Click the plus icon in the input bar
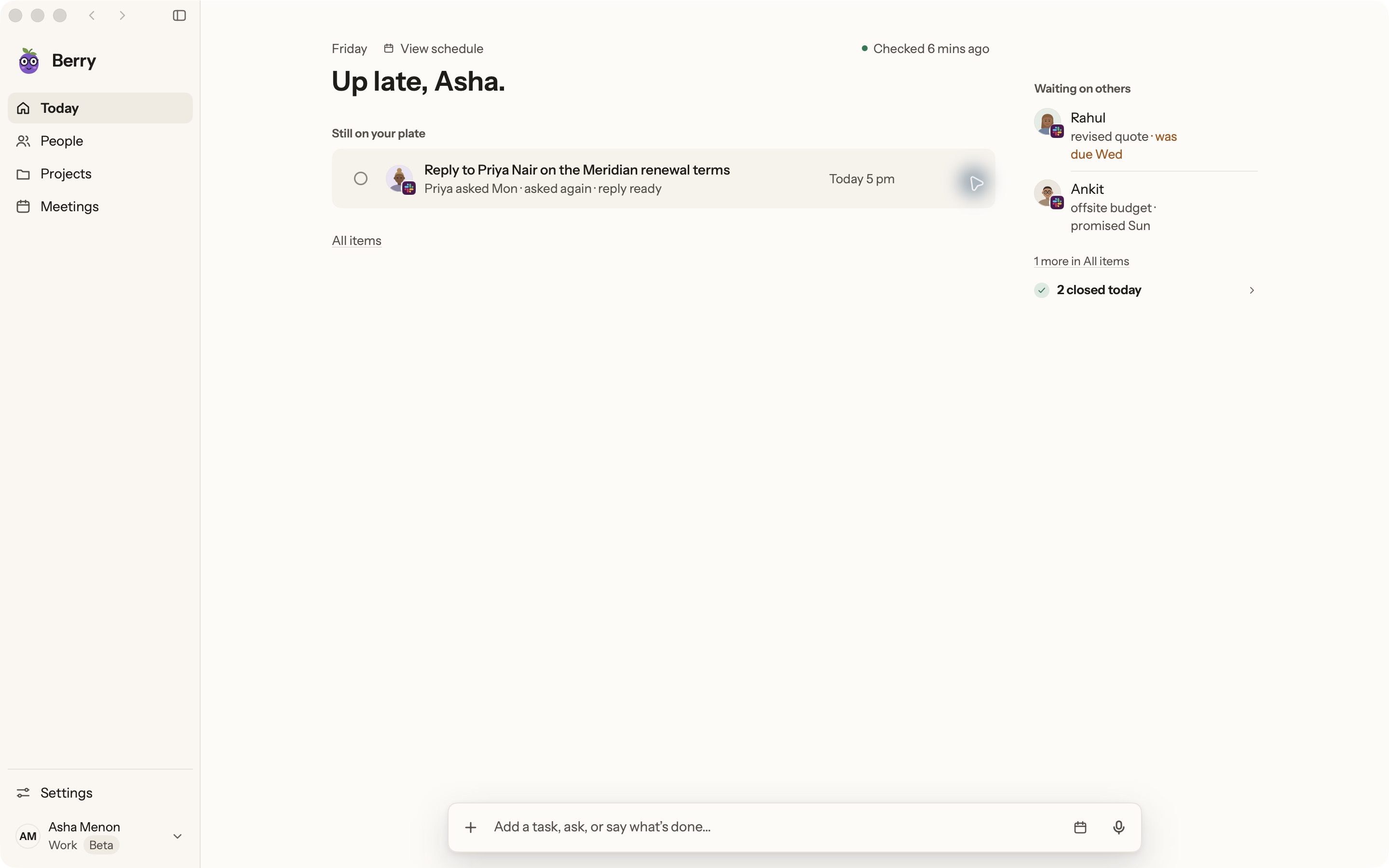 click(471, 827)
